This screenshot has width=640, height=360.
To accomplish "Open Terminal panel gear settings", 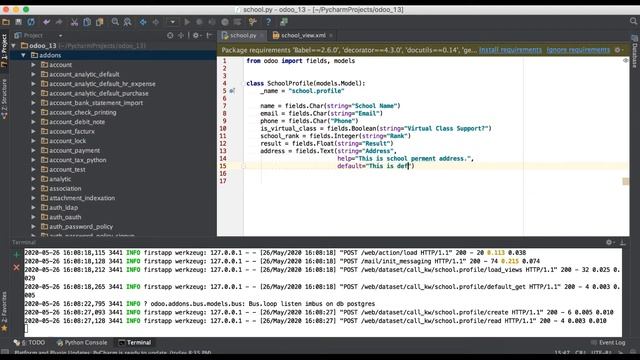I will (609, 242).
